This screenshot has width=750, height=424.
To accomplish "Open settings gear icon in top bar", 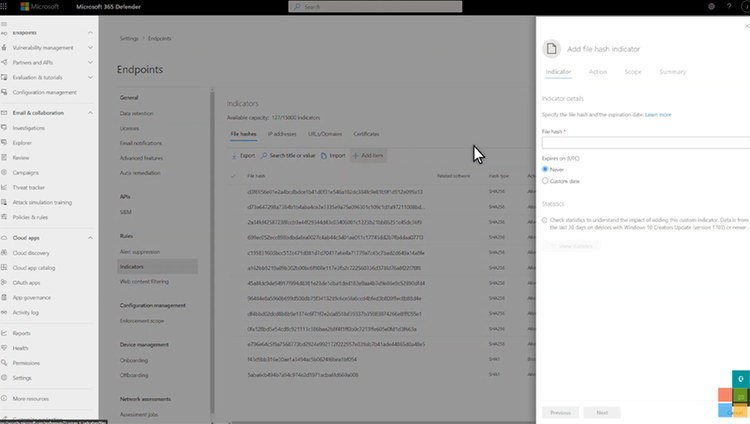I will click(x=711, y=7).
